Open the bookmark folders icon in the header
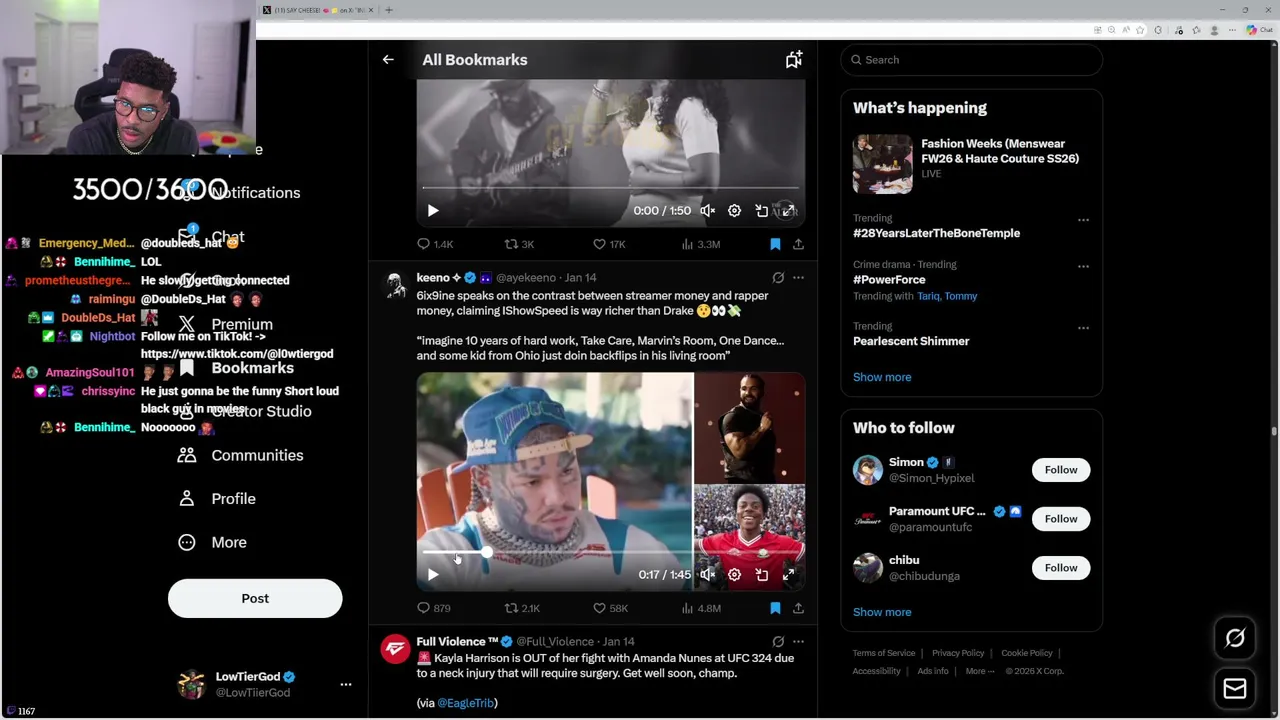Image resolution: width=1280 pixels, height=720 pixels. (793, 60)
